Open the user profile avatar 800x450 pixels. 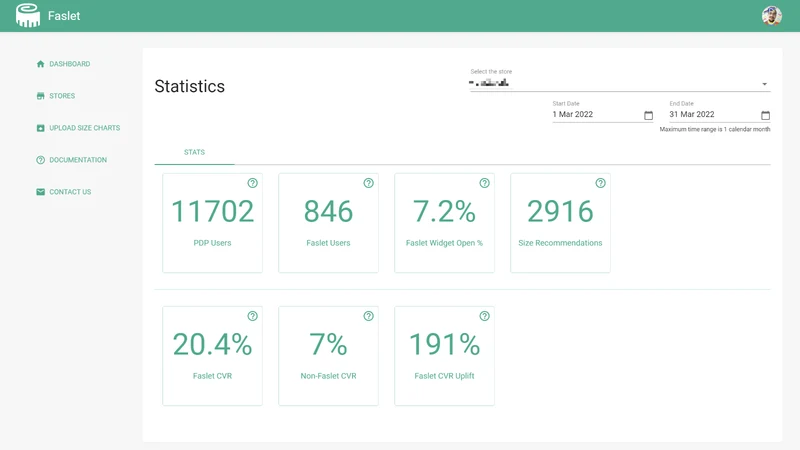(771, 16)
